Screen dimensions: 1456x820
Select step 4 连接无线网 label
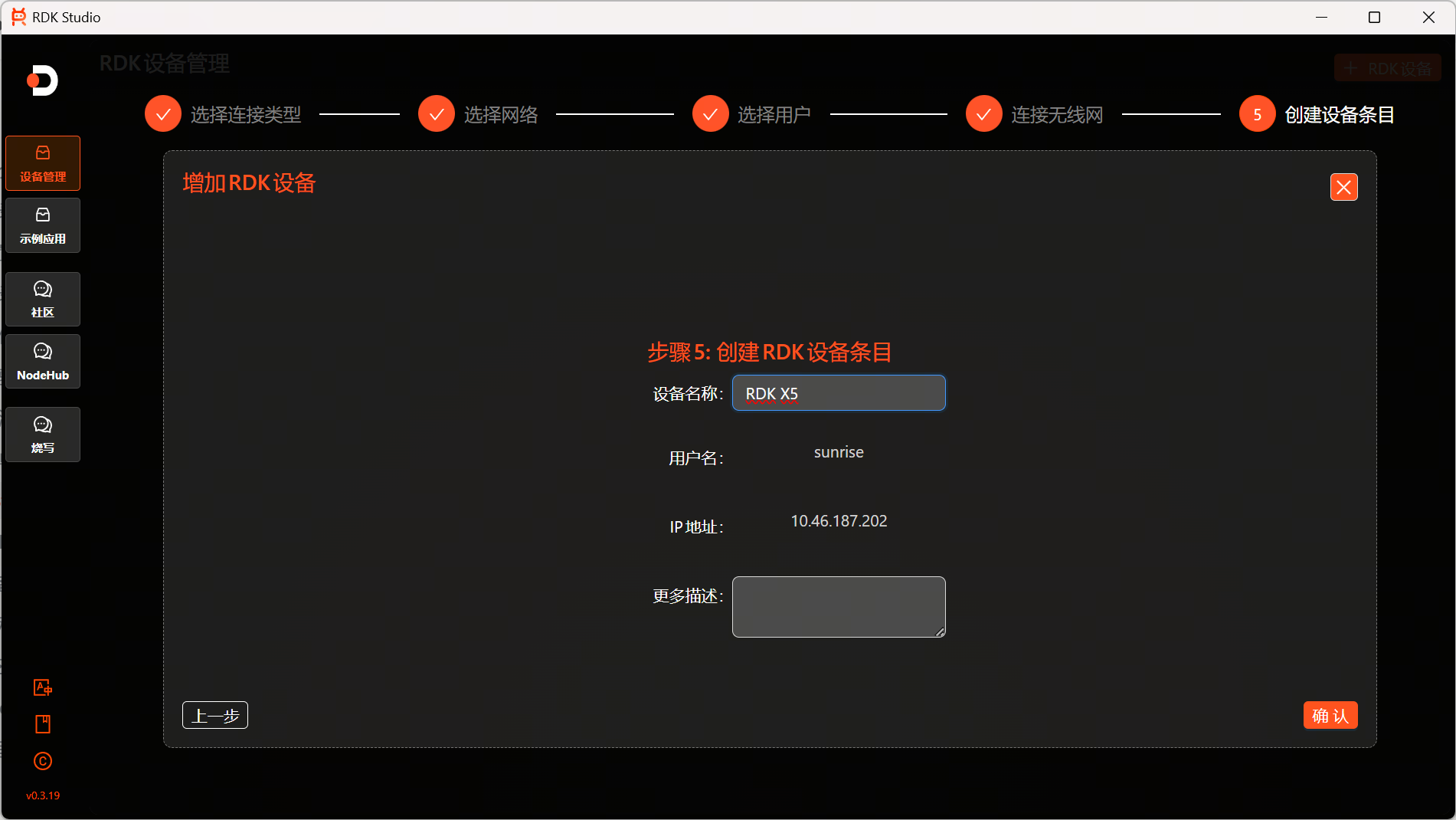1057,113
